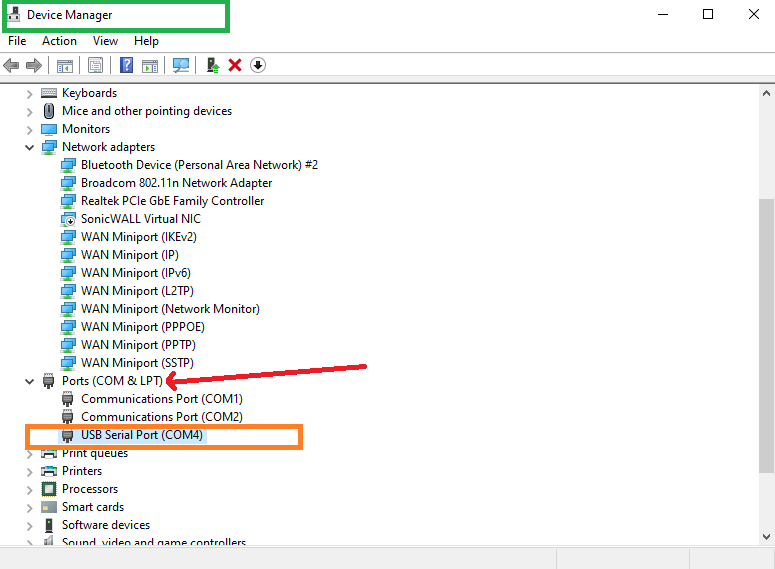775x569 pixels.
Task: Click the blue Help question mark icon
Action: click(x=127, y=65)
